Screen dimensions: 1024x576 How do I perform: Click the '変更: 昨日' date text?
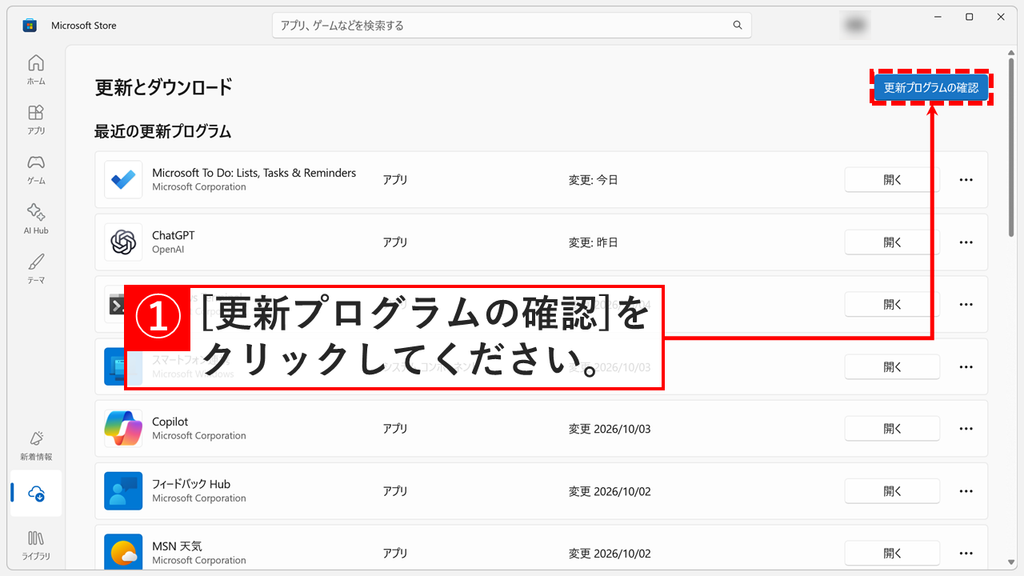coord(593,242)
